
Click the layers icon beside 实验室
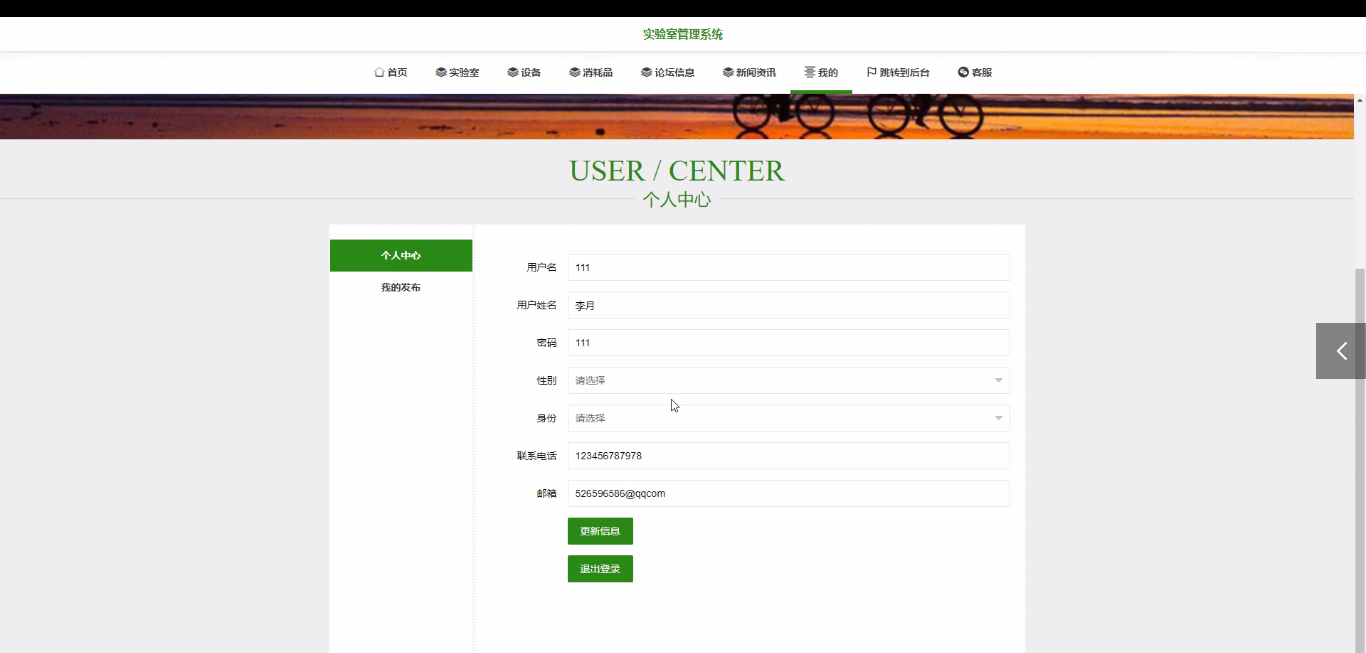(x=441, y=72)
